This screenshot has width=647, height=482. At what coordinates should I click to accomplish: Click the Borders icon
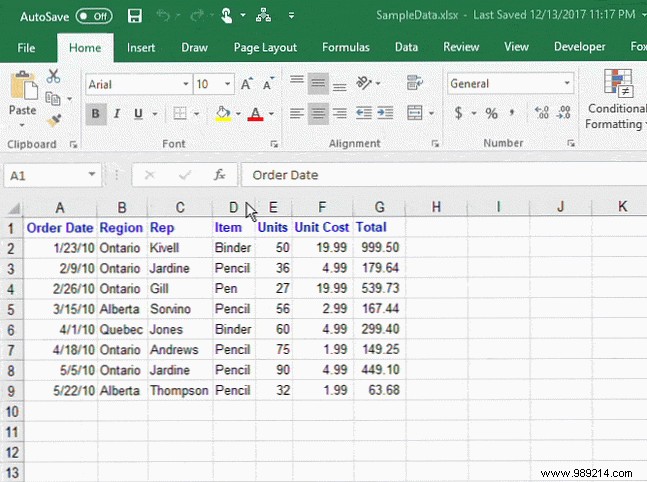tap(179, 113)
